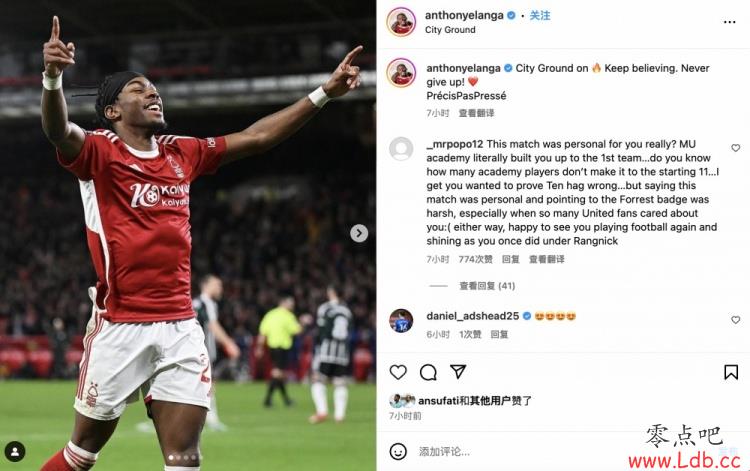
Task: Open anthonyelanga's profile avatar in the header
Action: click(x=401, y=22)
